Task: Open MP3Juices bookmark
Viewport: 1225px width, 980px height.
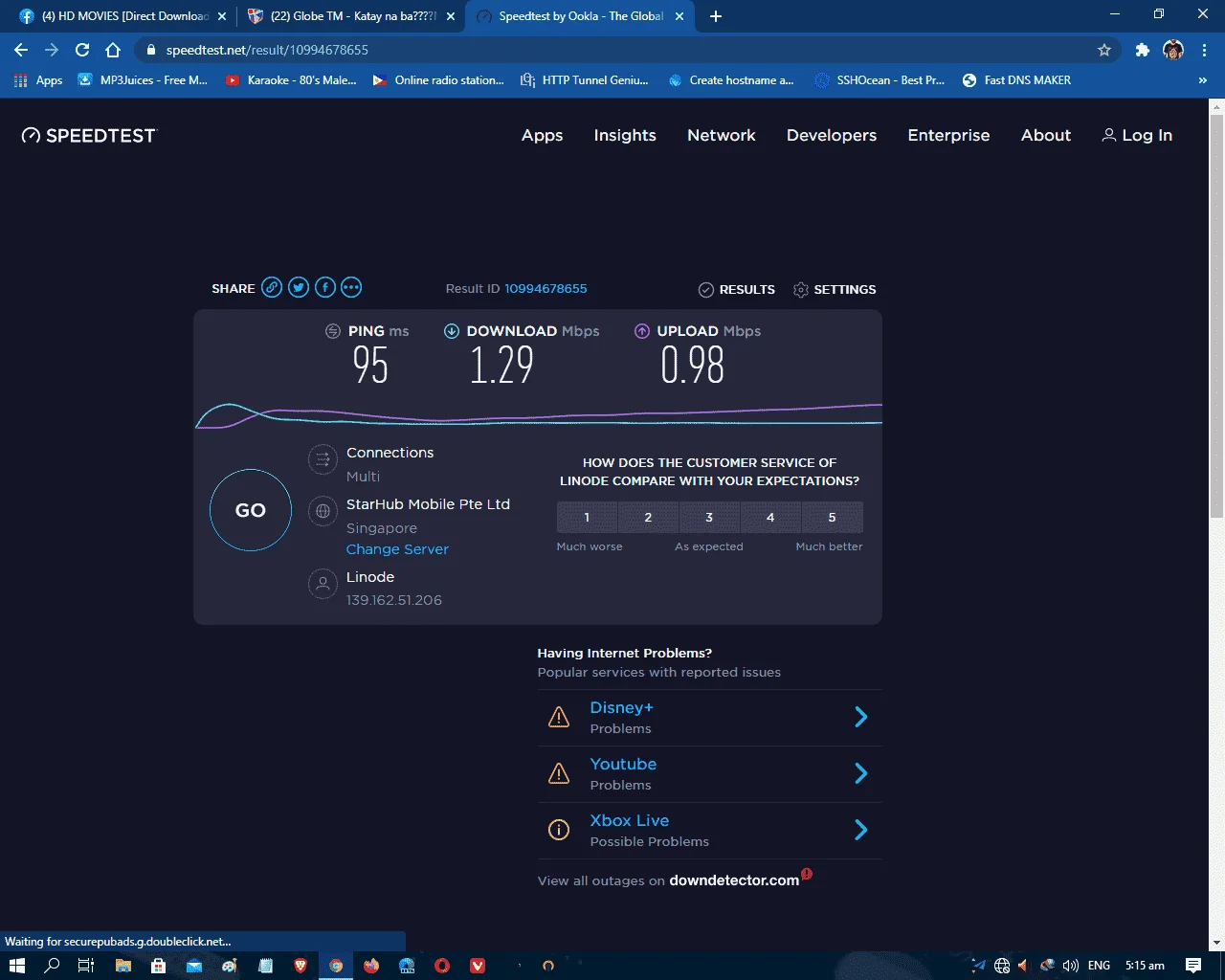Action: coord(143,80)
